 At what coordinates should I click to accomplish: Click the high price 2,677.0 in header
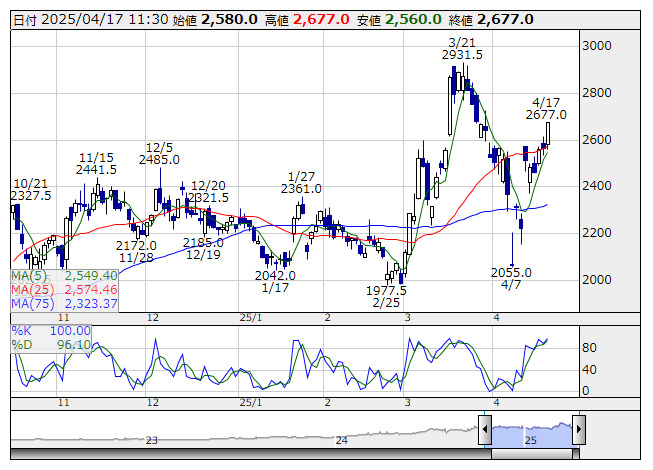(321, 20)
